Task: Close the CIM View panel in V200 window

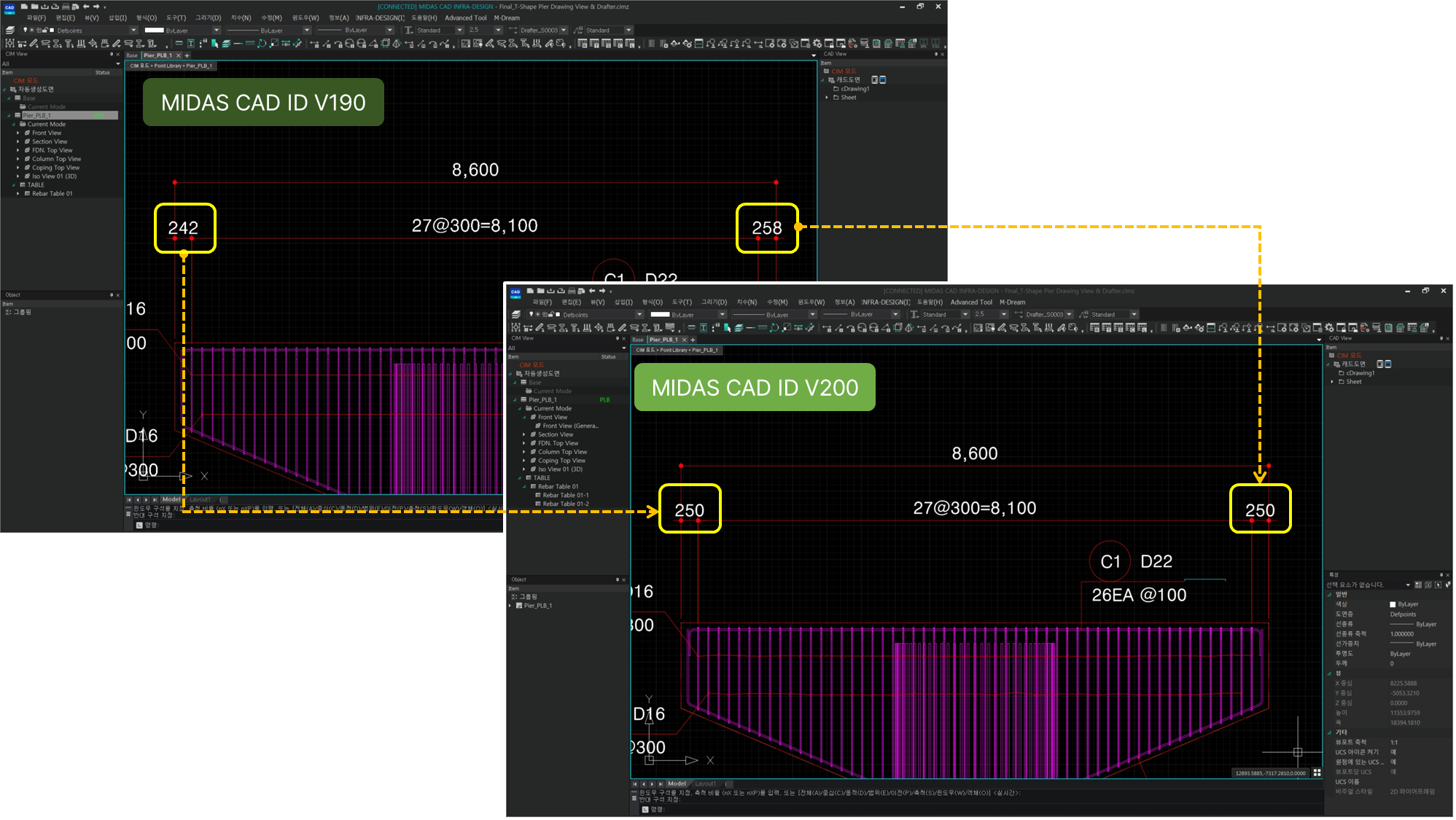Action: (623, 338)
